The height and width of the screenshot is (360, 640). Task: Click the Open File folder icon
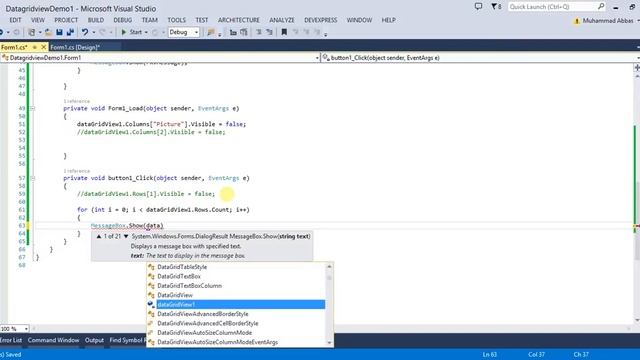pos(48,32)
